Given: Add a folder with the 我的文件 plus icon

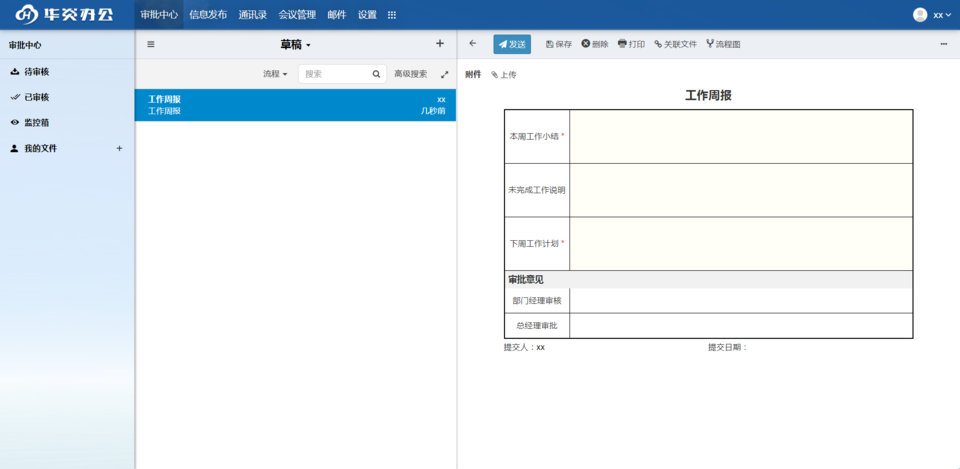Looking at the screenshot, I should coord(119,148).
